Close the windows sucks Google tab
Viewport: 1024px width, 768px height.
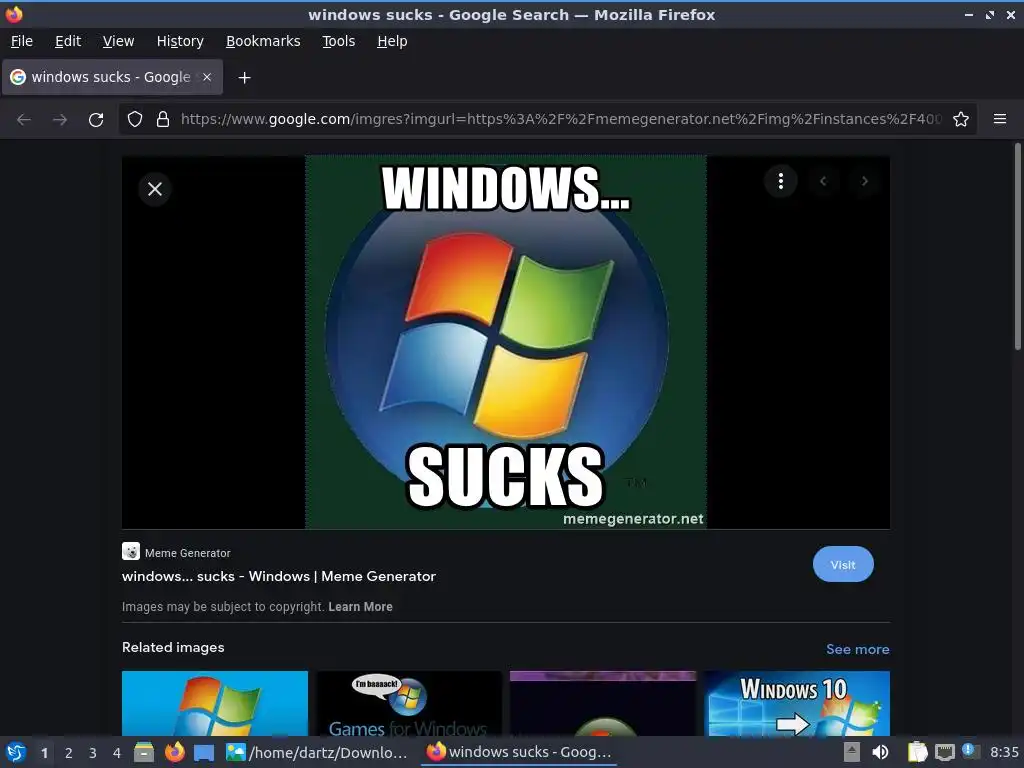pyautogui.click(x=207, y=77)
